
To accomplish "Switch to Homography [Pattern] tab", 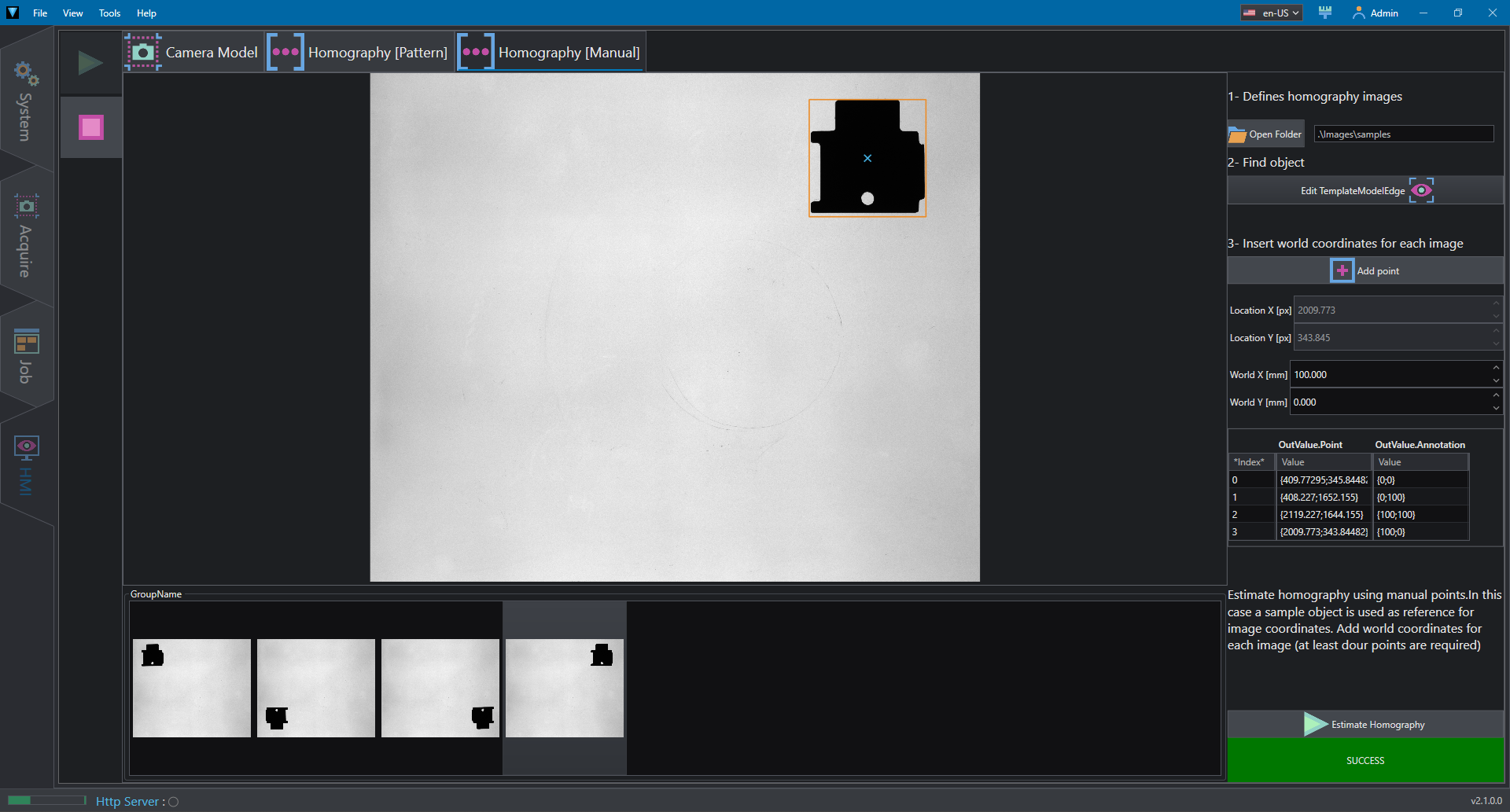I will (x=359, y=52).
